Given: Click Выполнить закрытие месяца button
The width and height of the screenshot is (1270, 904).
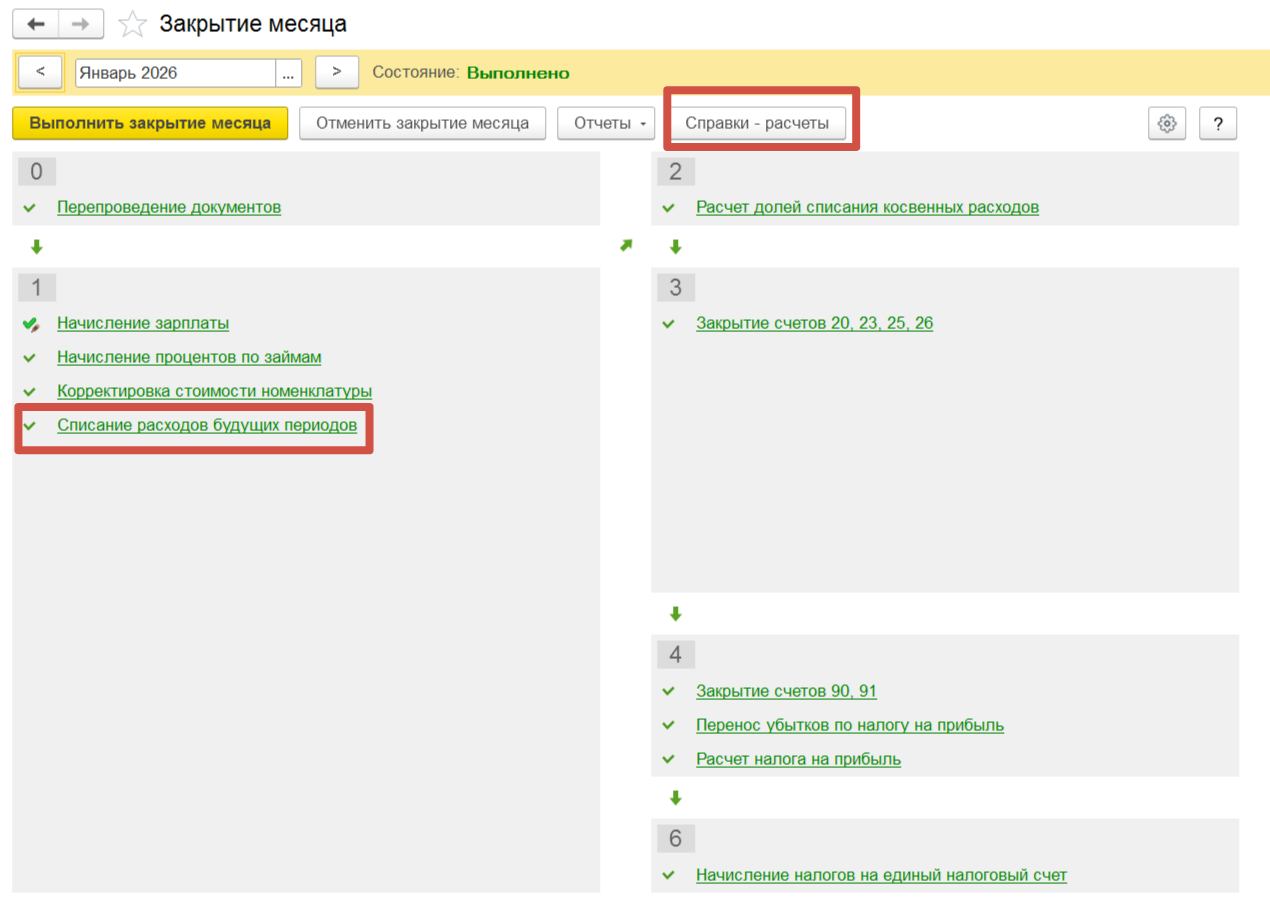Looking at the screenshot, I should (x=150, y=123).
